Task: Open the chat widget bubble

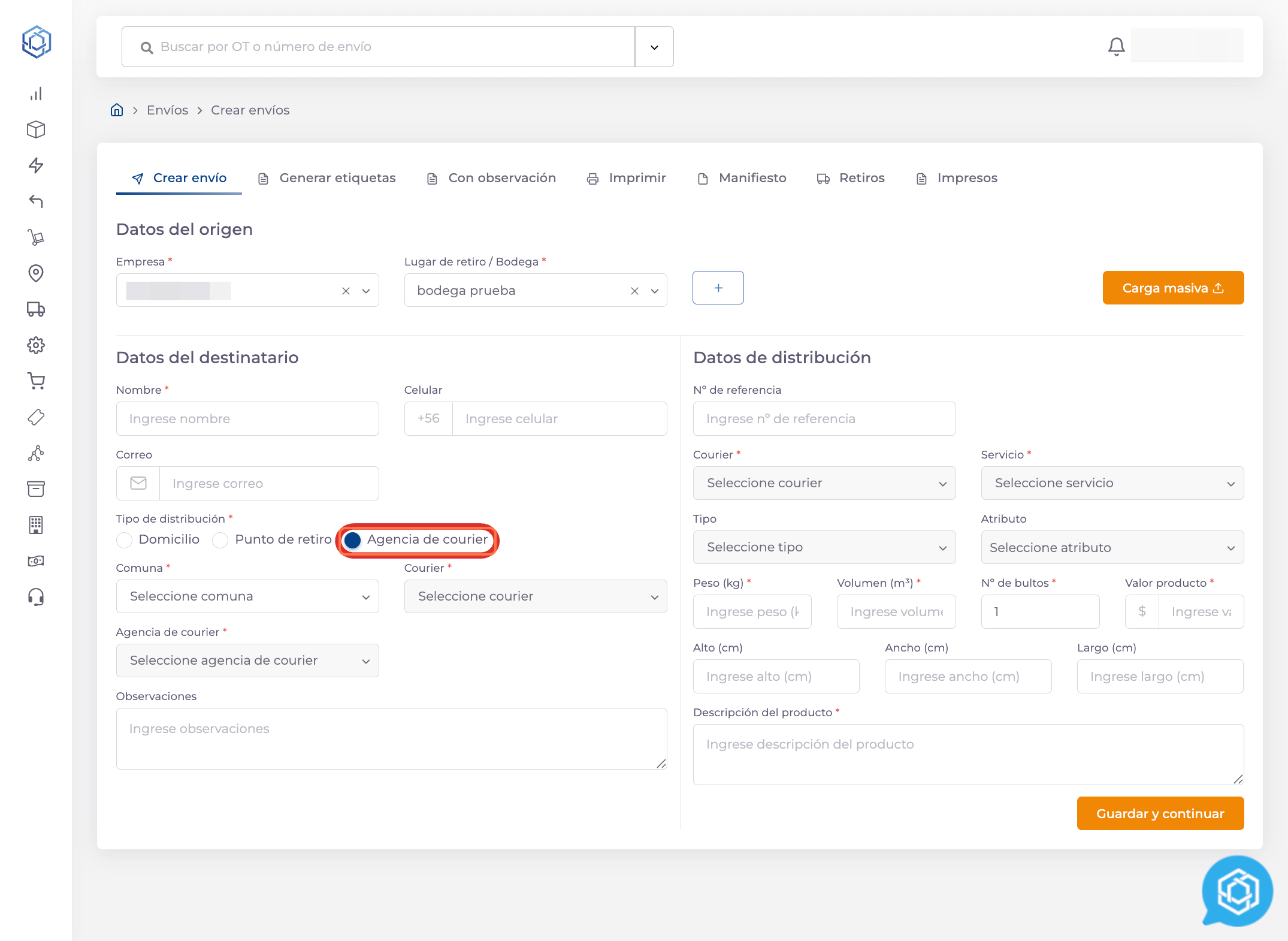Action: pyautogui.click(x=1237, y=891)
